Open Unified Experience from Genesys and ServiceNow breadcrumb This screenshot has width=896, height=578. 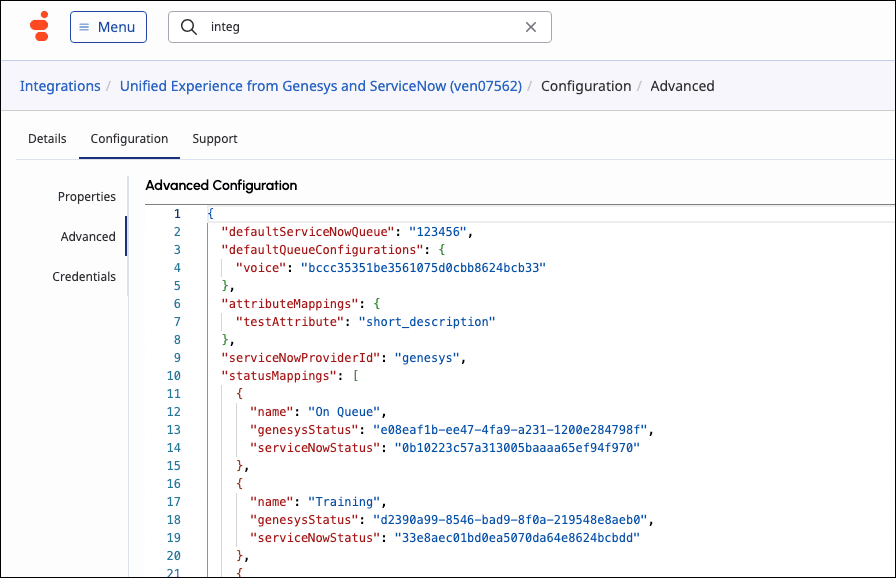[321, 86]
